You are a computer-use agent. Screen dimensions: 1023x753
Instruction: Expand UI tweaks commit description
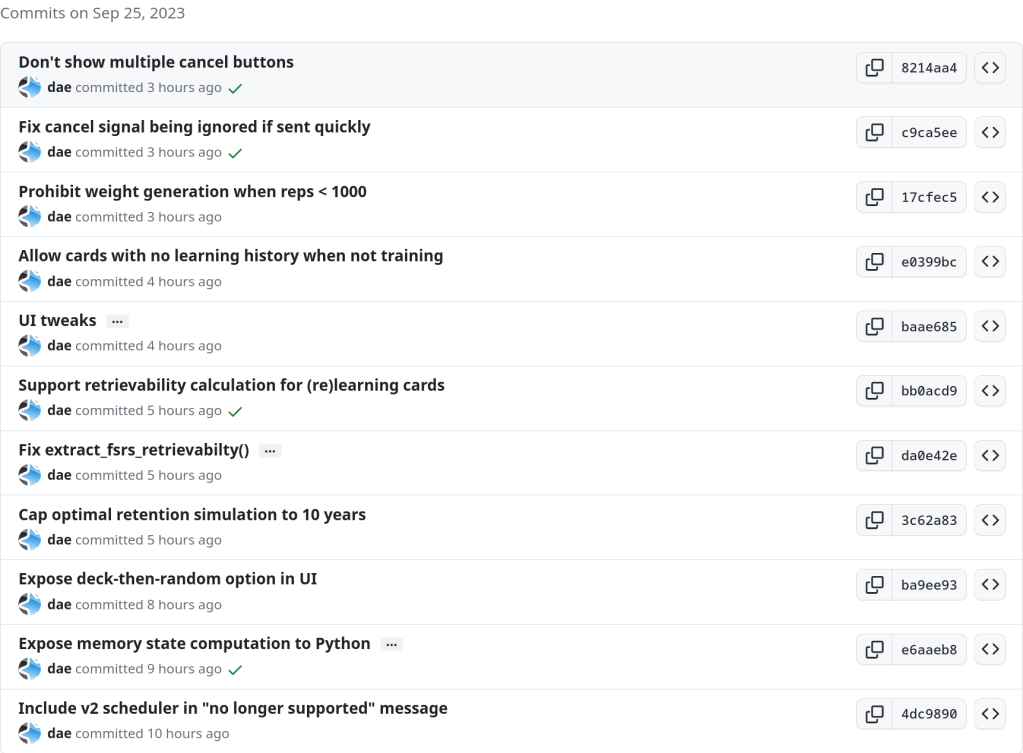tap(118, 321)
